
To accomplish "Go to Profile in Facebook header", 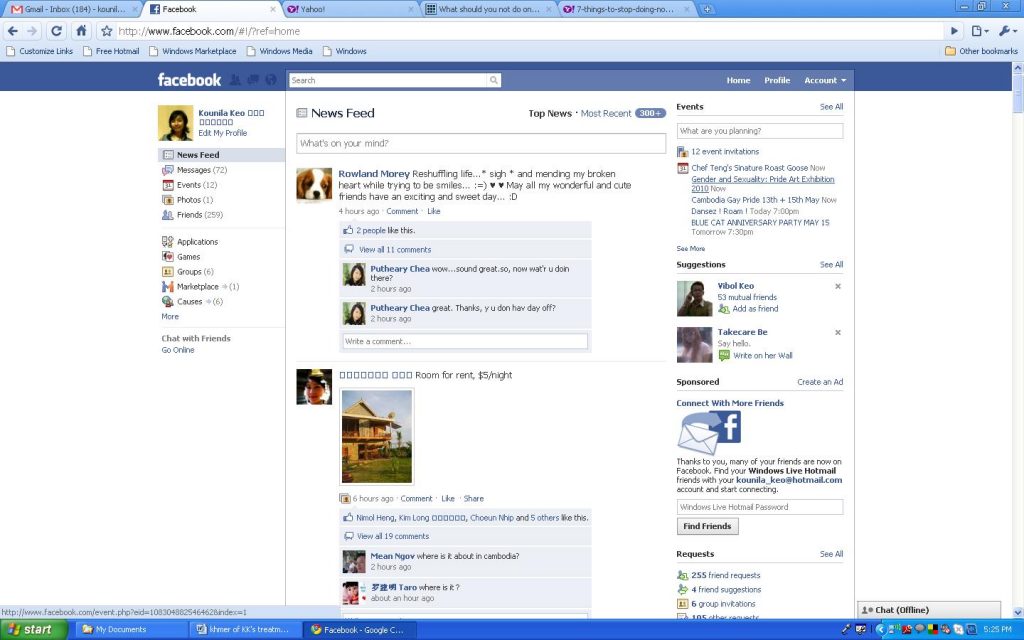I will pyautogui.click(x=777, y=80).
